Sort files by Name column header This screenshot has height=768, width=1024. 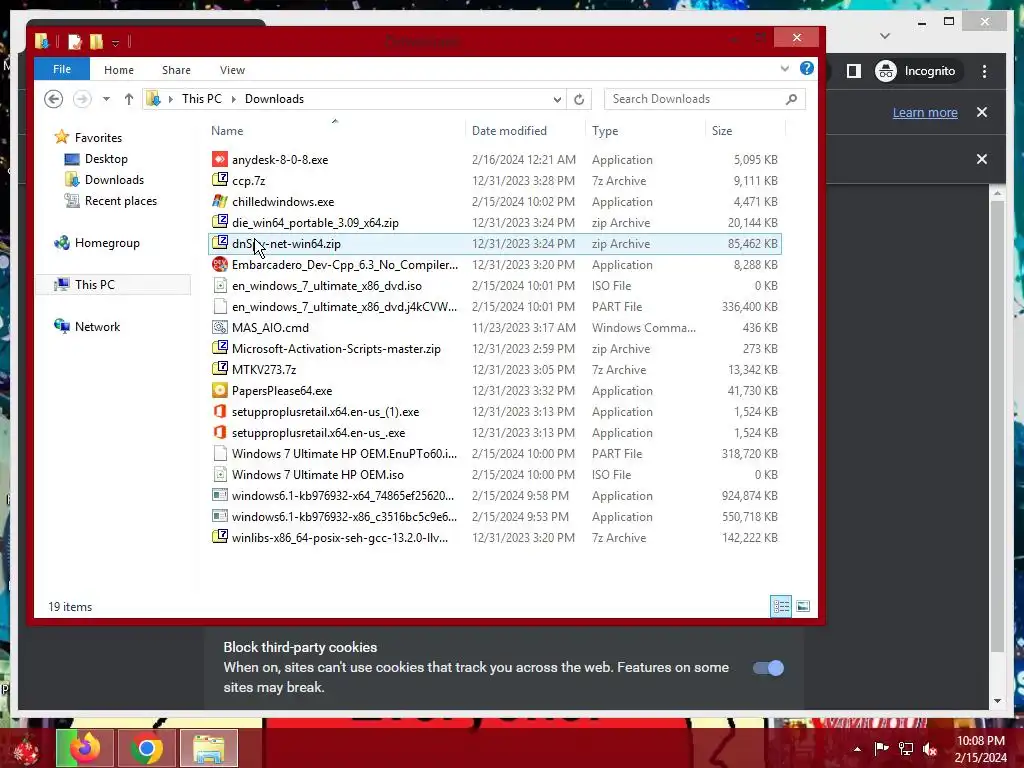pos(227,131)
